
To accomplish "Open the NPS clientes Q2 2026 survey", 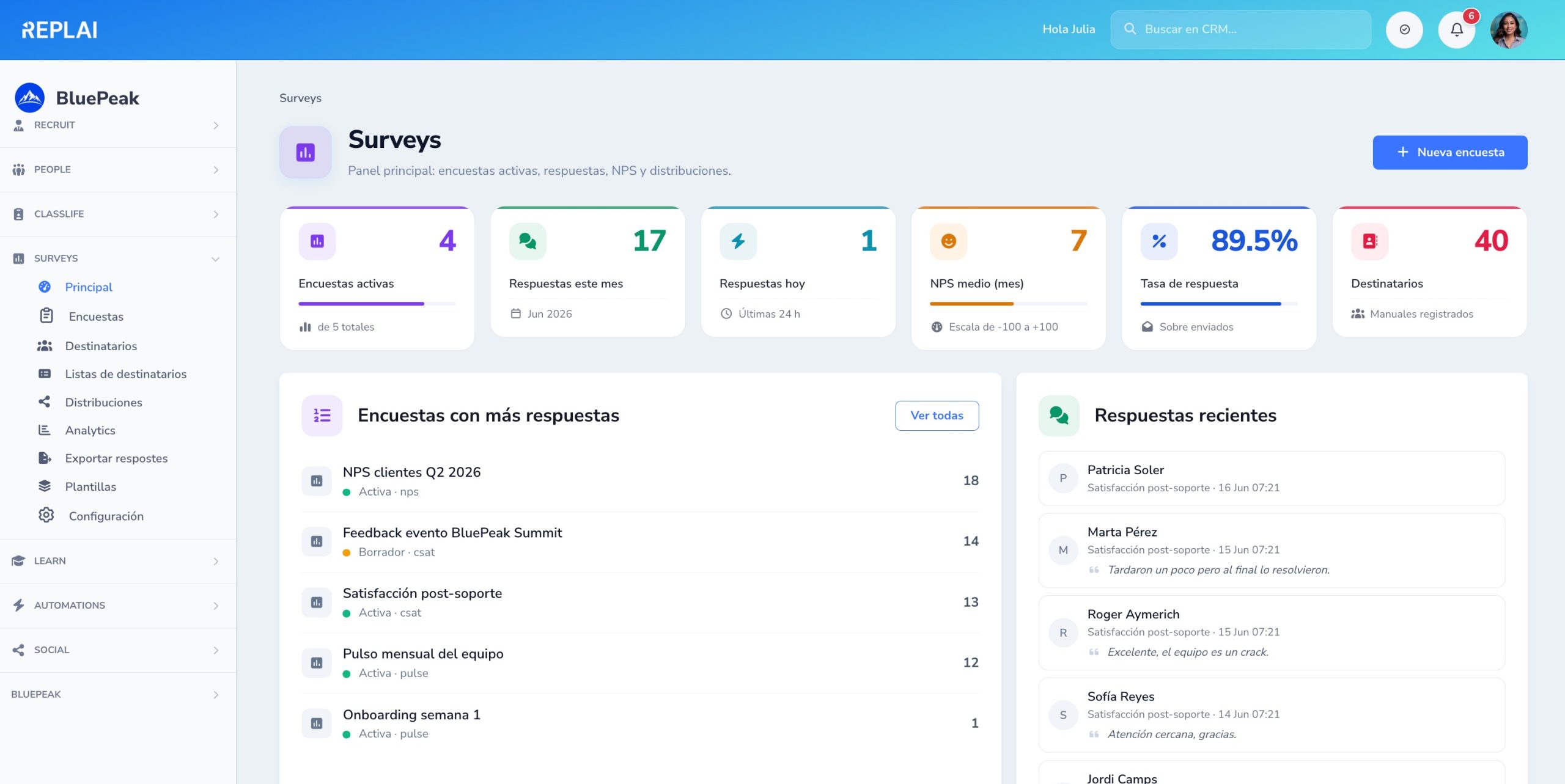I will coord(640,481).
